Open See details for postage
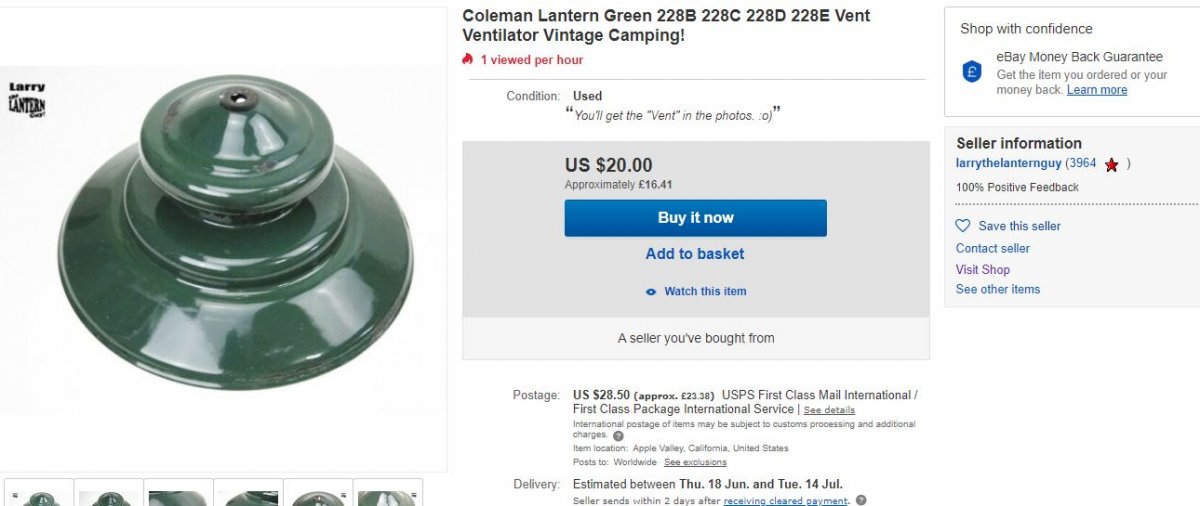The image size is (1200, 506). [x=829, y=410]
